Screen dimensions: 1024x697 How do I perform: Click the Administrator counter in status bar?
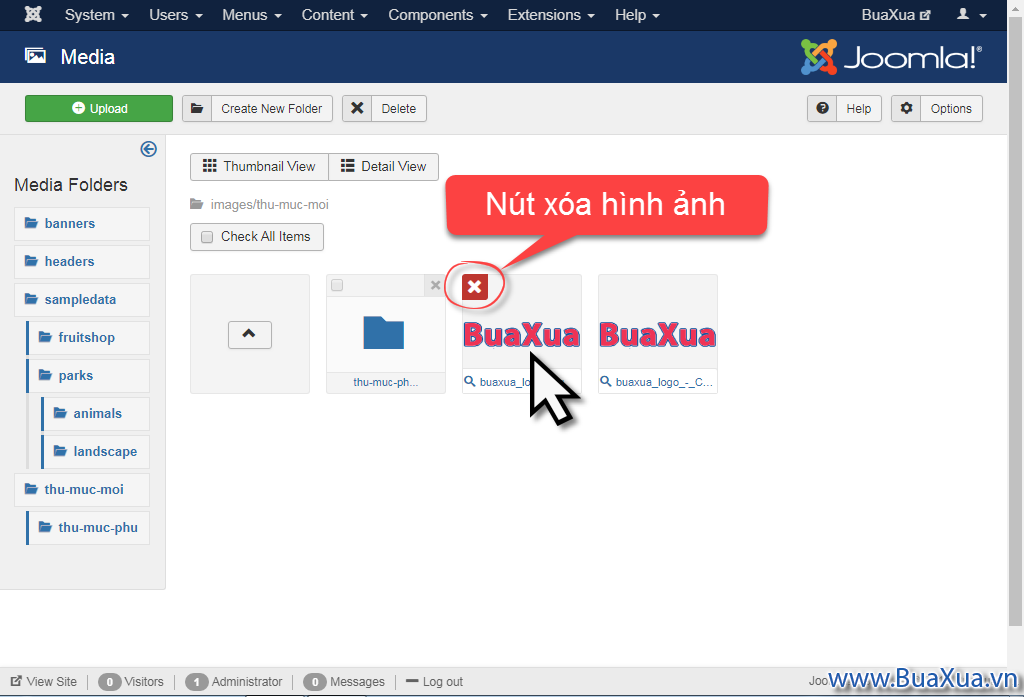(x=234, y=681)
